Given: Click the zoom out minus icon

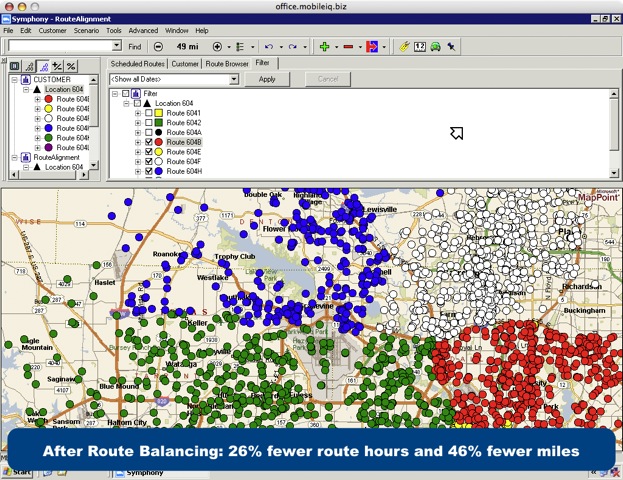Looking at the screenshot, I should pos(159,47).
